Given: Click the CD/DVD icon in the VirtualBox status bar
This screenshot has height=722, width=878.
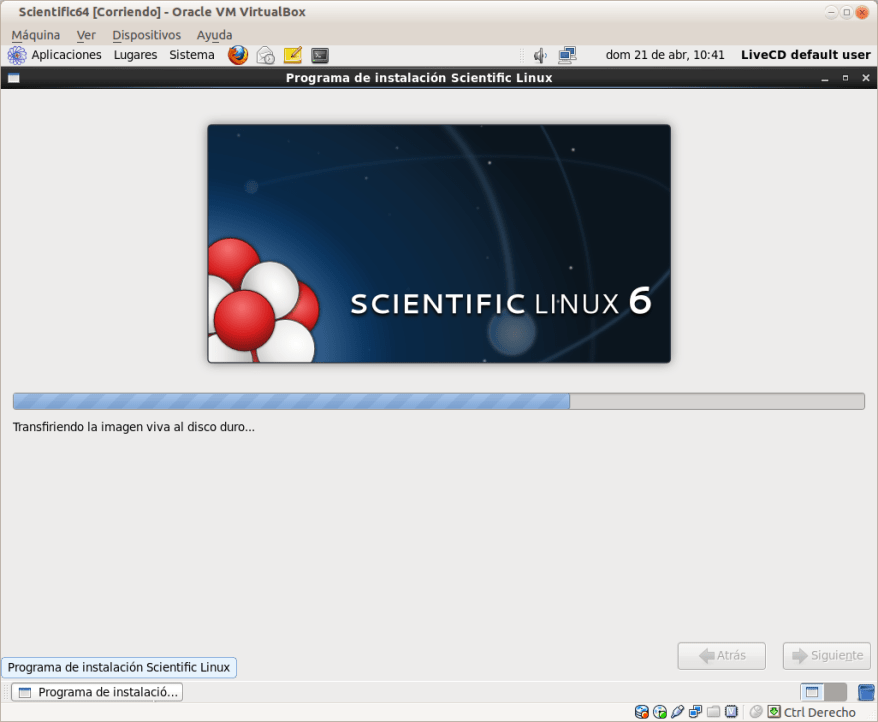Looking at the screenshot, I should pos(661,711).
